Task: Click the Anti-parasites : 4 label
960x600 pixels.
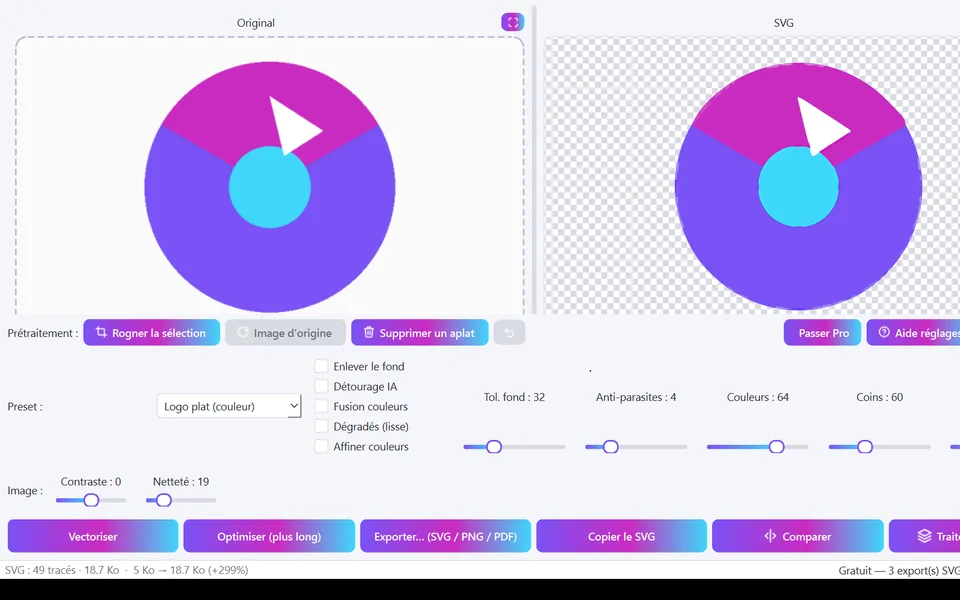Action: tap(636, 397)
